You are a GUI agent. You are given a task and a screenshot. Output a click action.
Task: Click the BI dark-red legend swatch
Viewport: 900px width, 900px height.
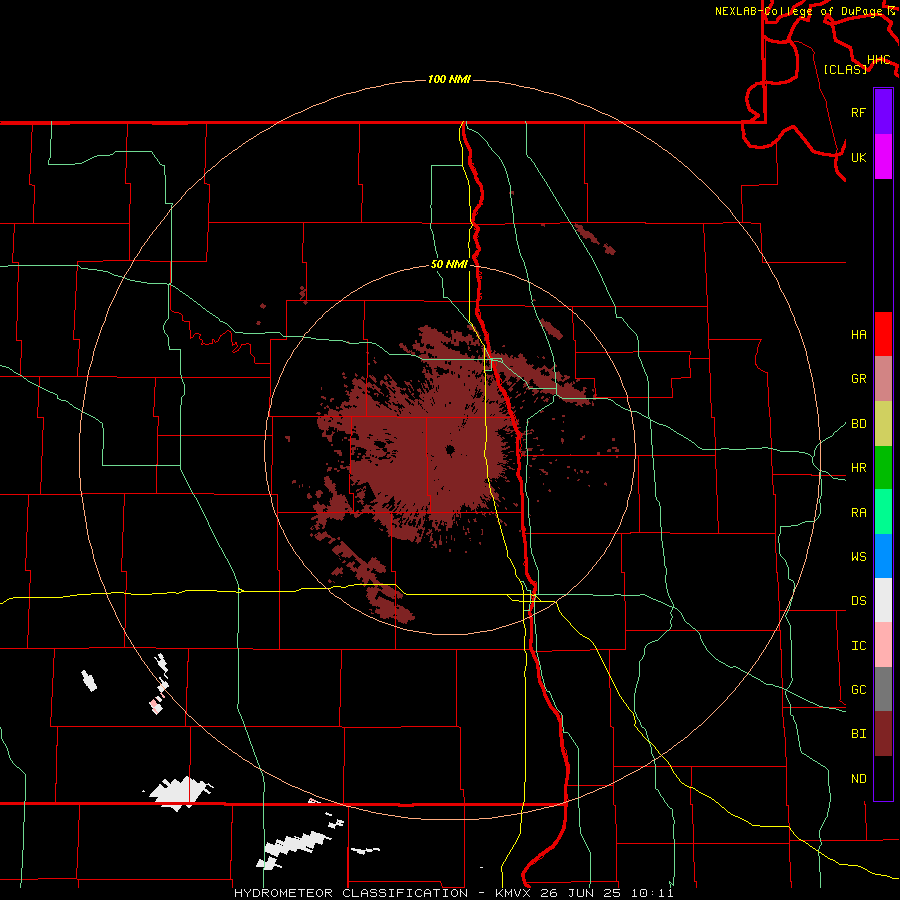click(883, 734)
